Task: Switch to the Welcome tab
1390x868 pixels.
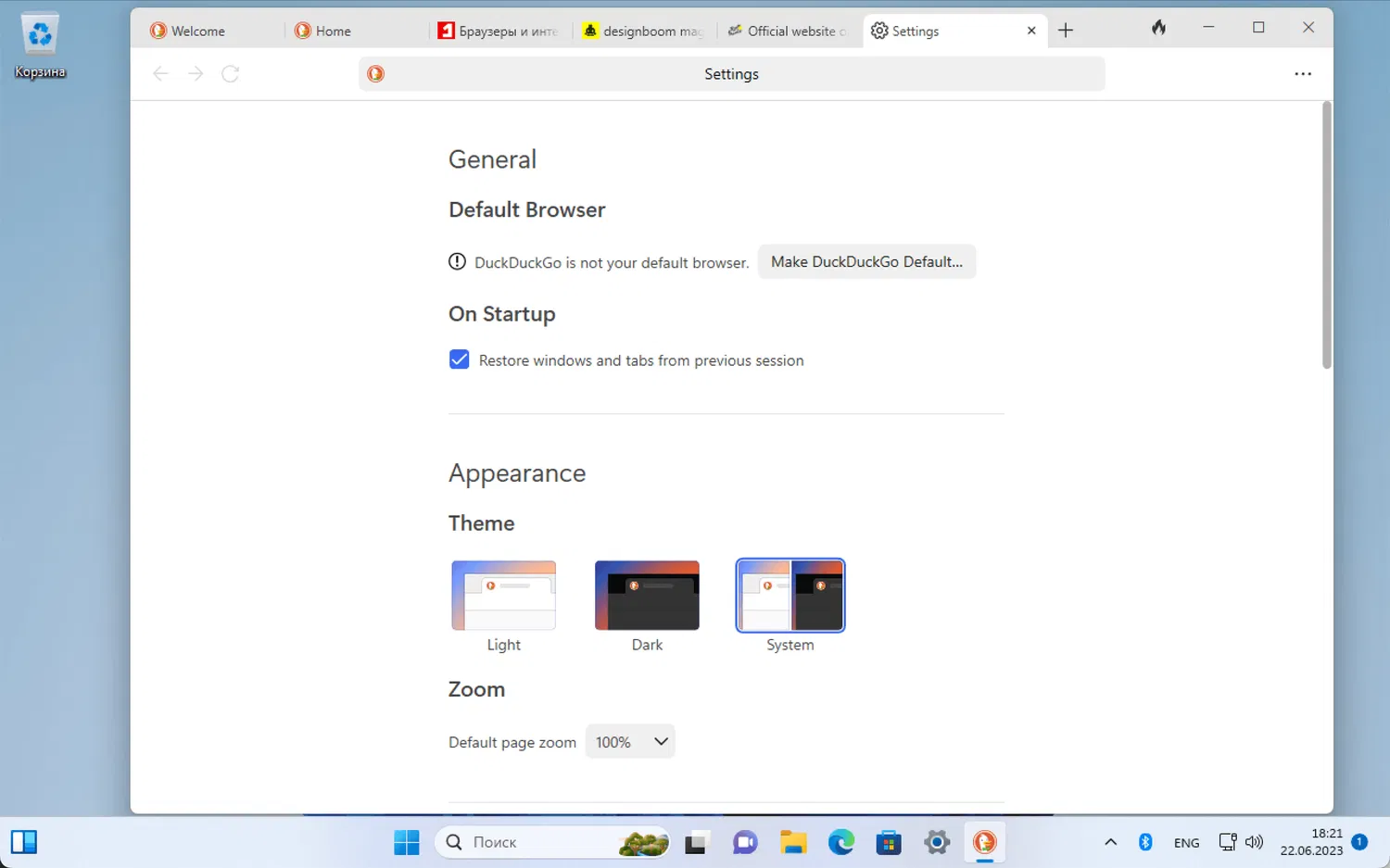Action: coord(213,31)
